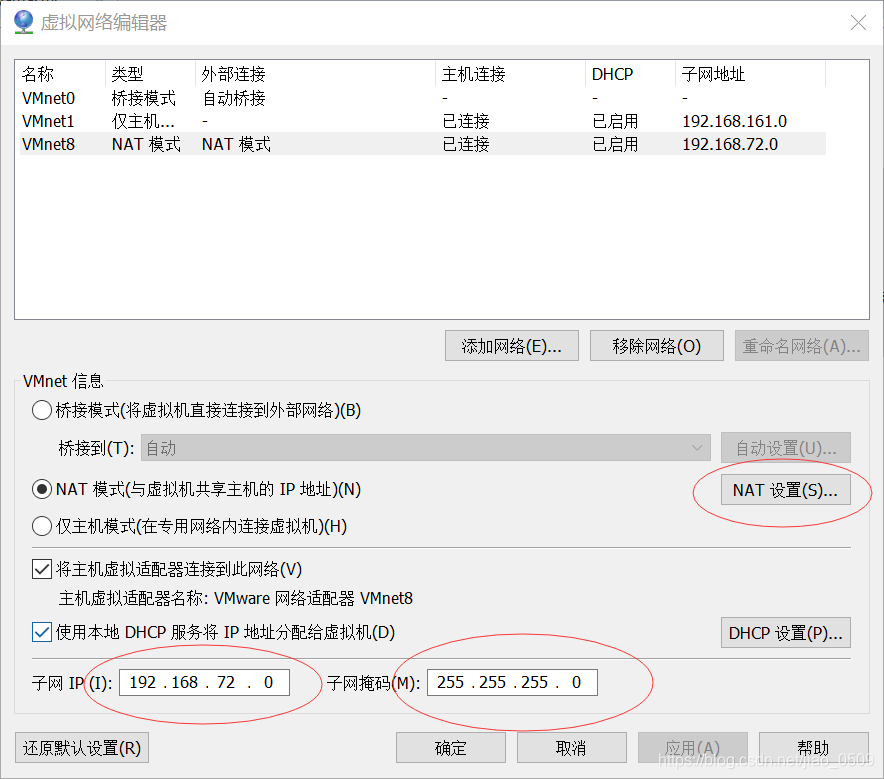
Task: Click the 子网 IP field showing 192.168.72.0
Action: coord(204,683)
